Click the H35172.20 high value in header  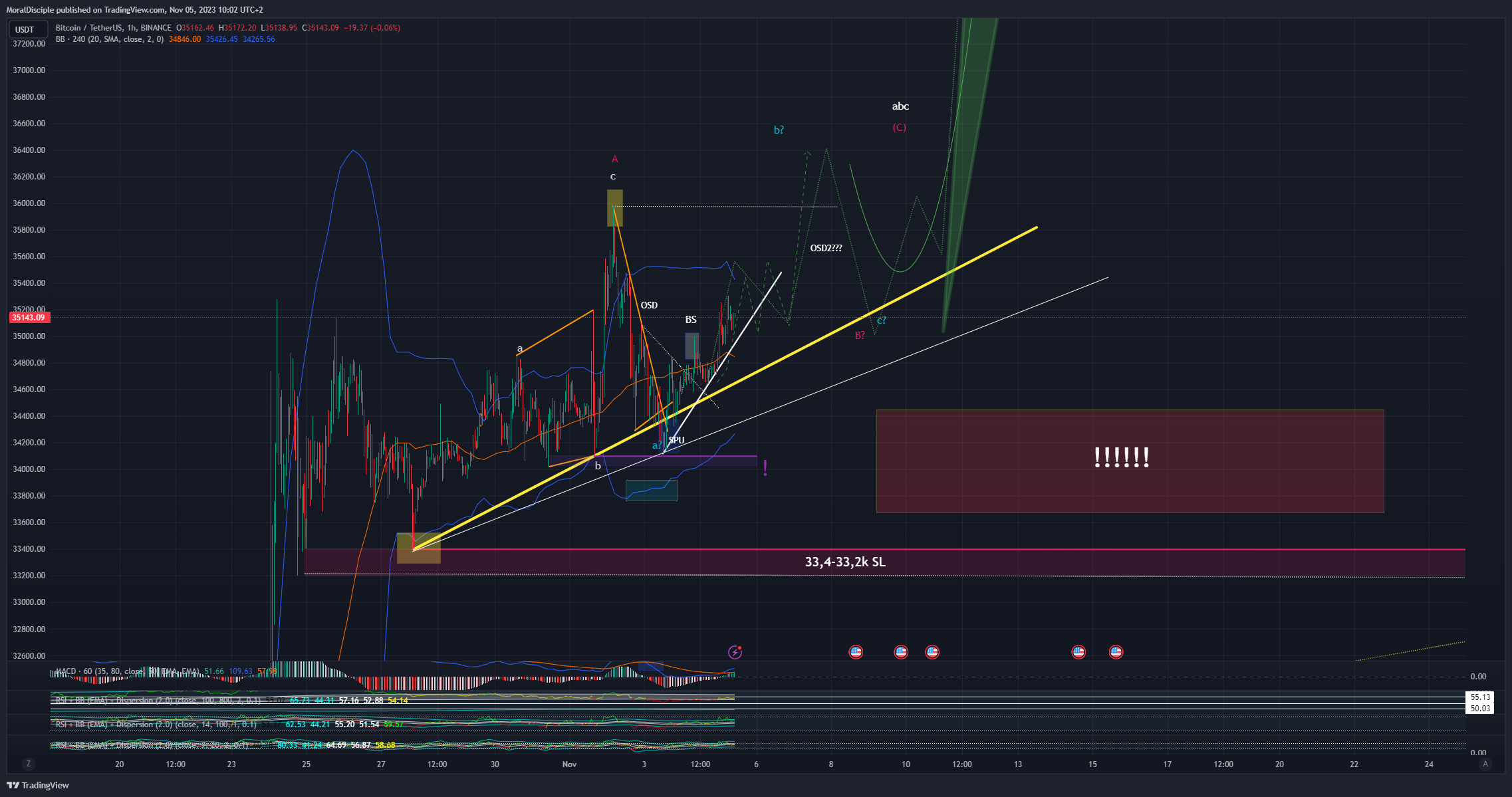(x=237, y=28)
